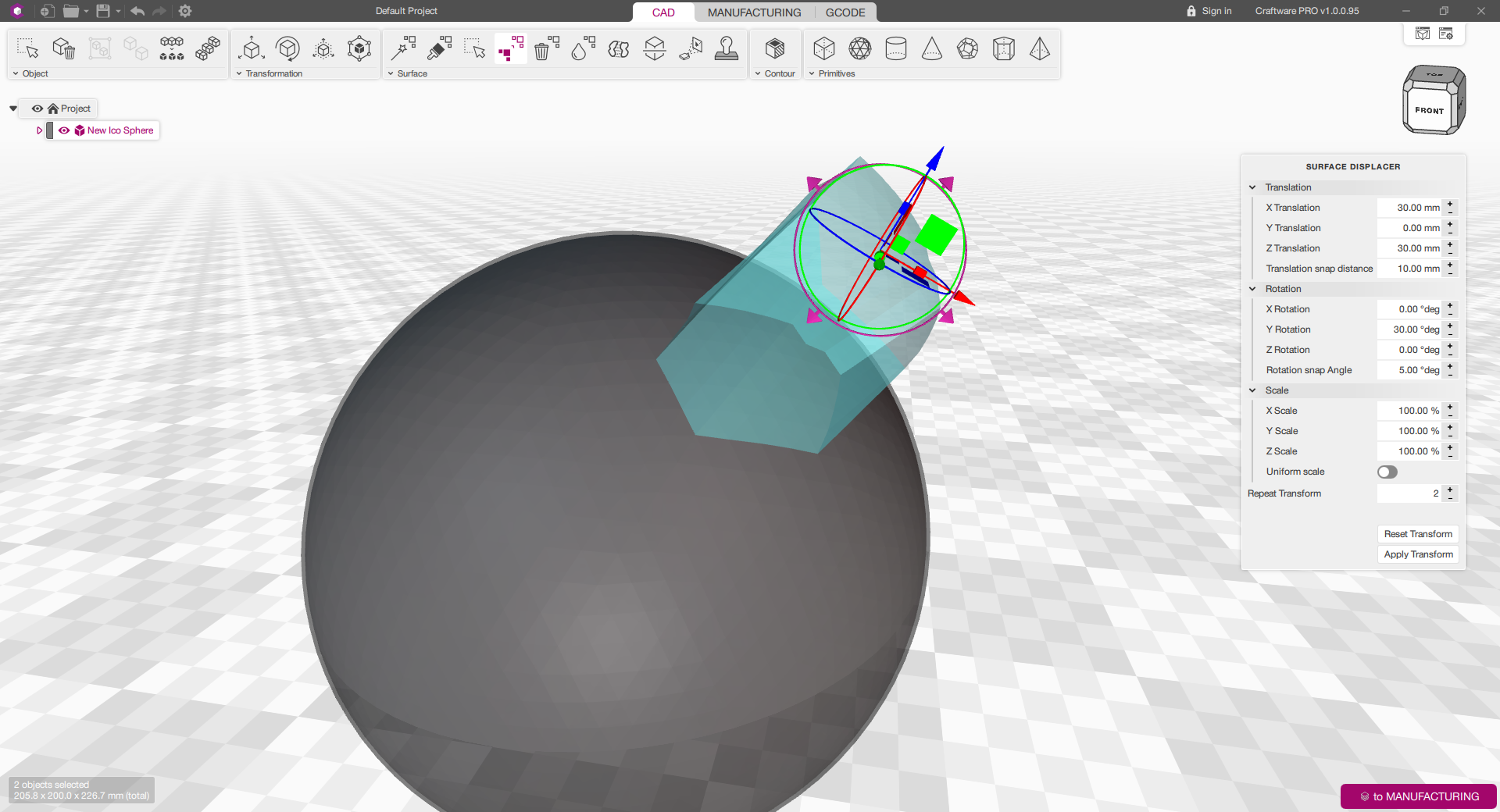Switch to the MANUFACTURING tab

(754, 12)
